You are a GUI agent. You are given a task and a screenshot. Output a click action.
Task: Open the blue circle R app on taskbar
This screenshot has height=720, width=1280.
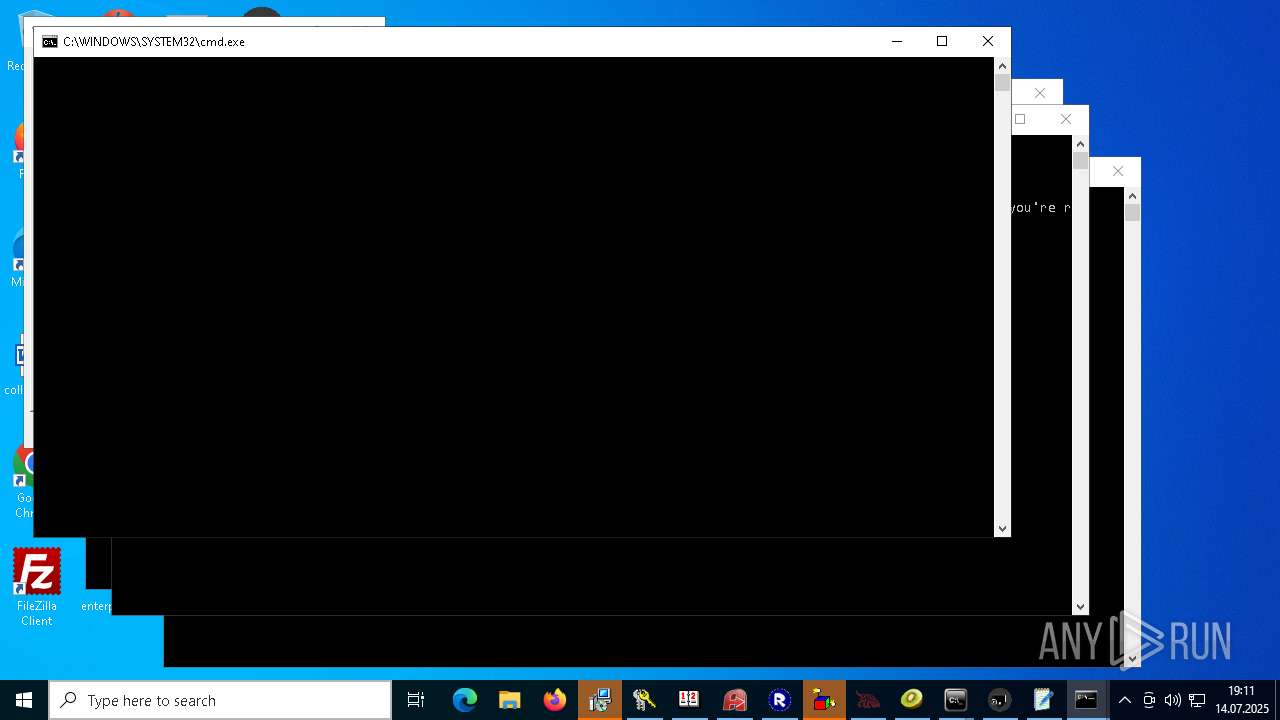[x=780, y=700]
